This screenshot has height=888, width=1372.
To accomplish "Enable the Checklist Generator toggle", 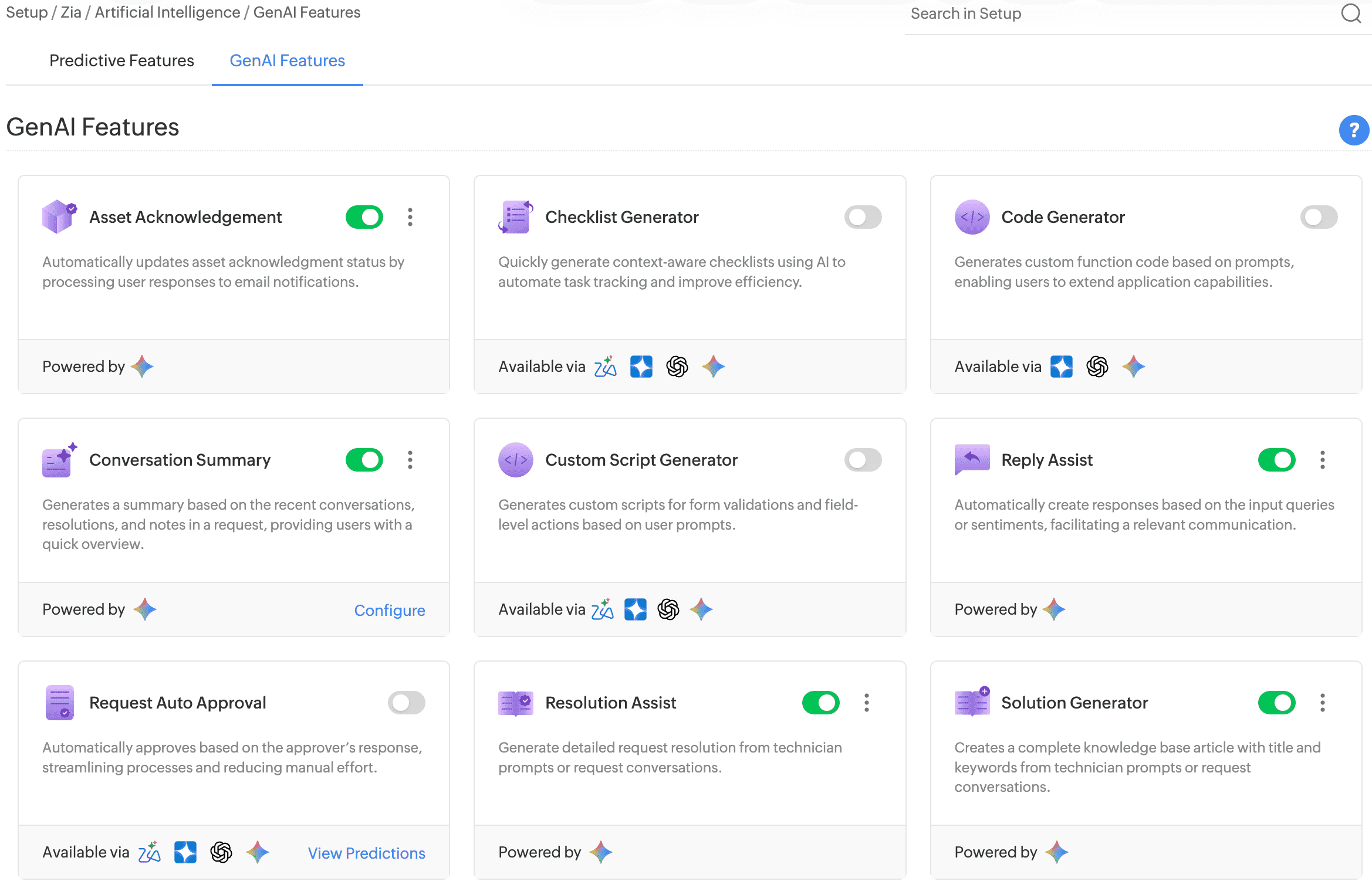I will click(x=863, y=217).
